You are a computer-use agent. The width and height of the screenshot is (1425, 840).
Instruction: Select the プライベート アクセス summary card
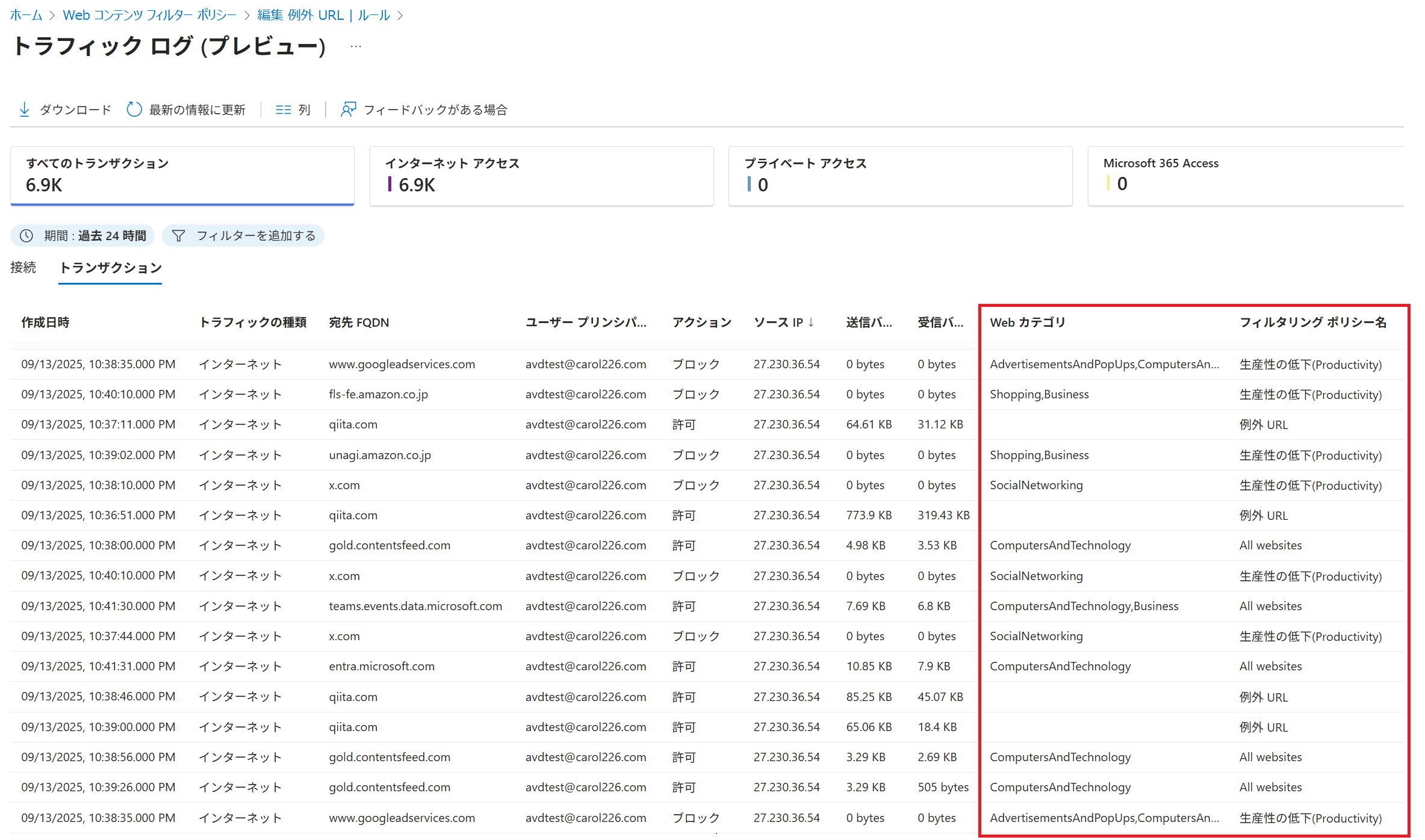point(899,175)
